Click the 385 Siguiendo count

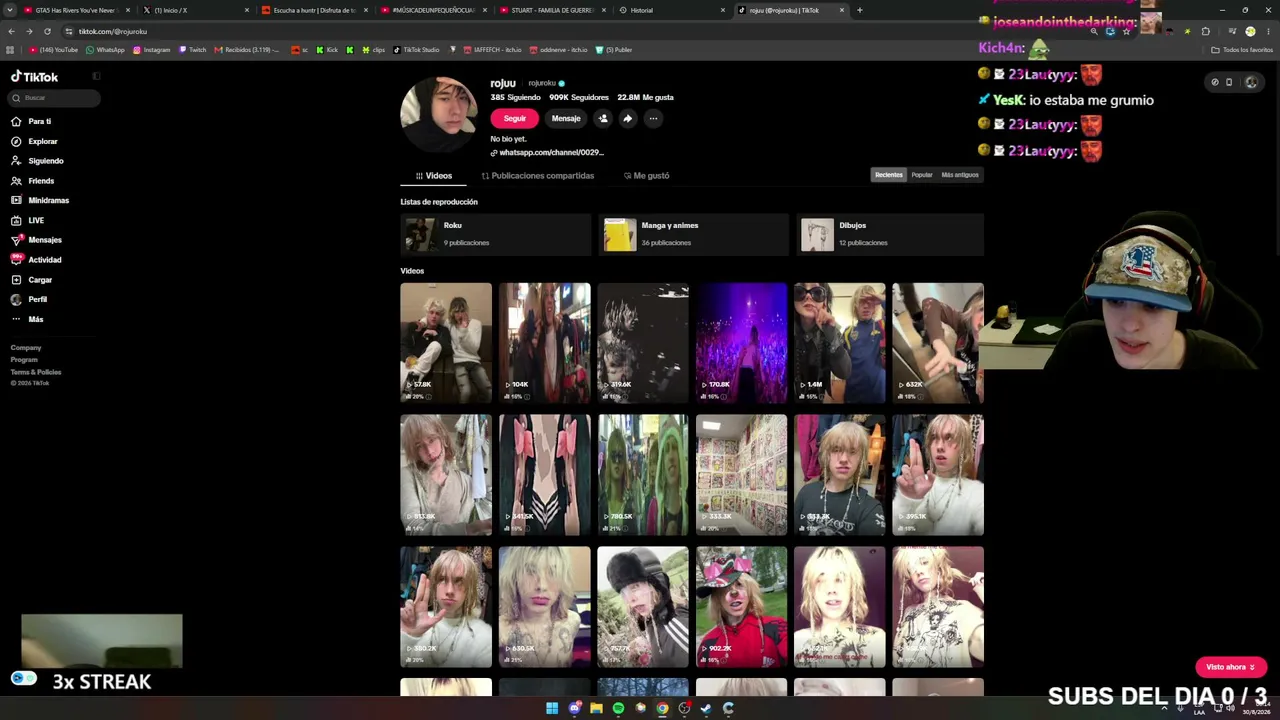click(515, 98)
